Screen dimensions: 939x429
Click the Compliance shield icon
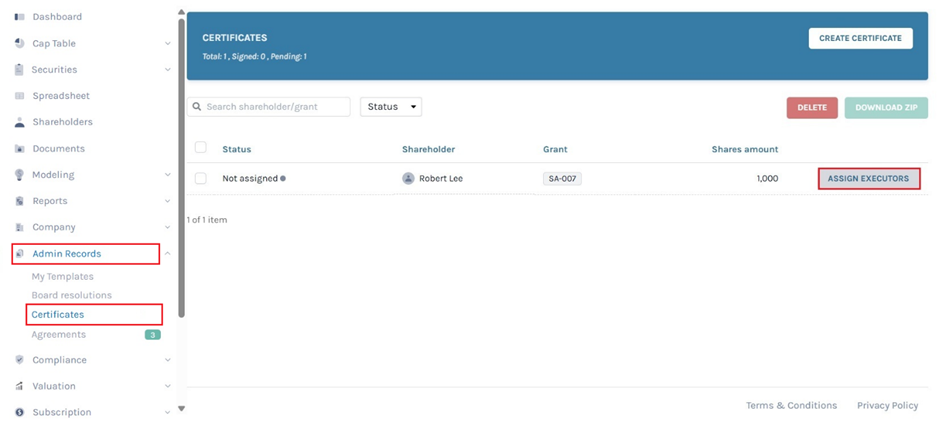[x=20, y=360]
